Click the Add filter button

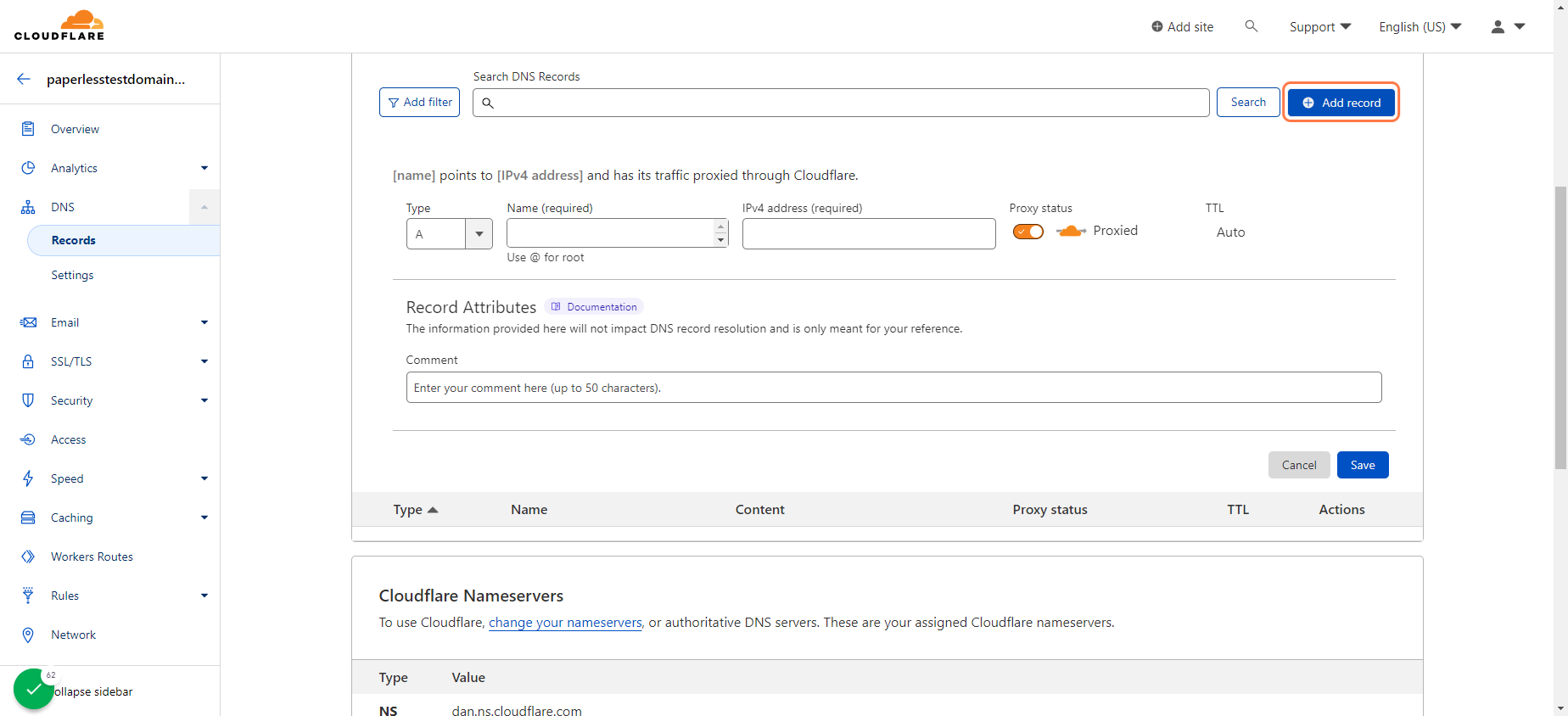coord(419,103)
